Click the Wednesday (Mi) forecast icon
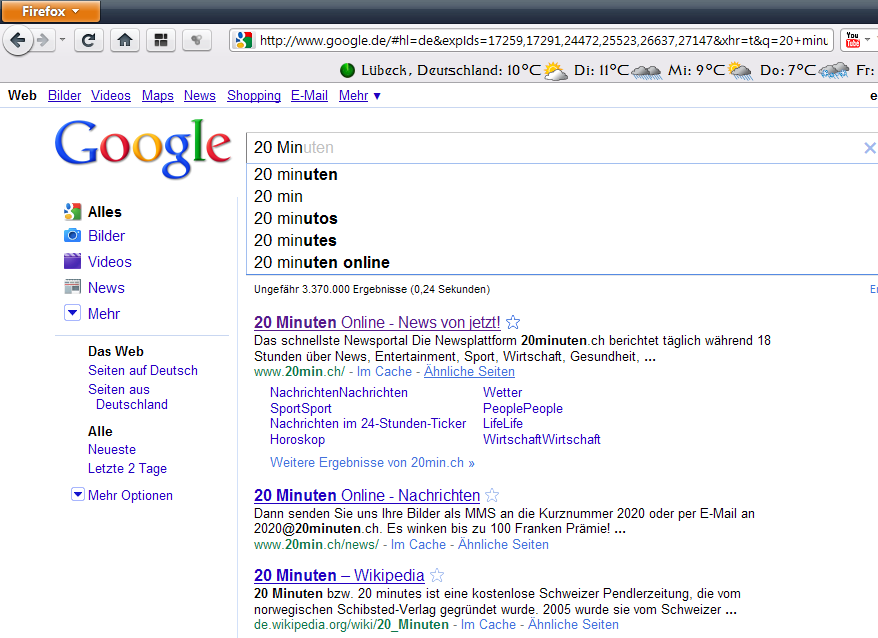Screen dimensions: 878x638 [x=739, y=71]
